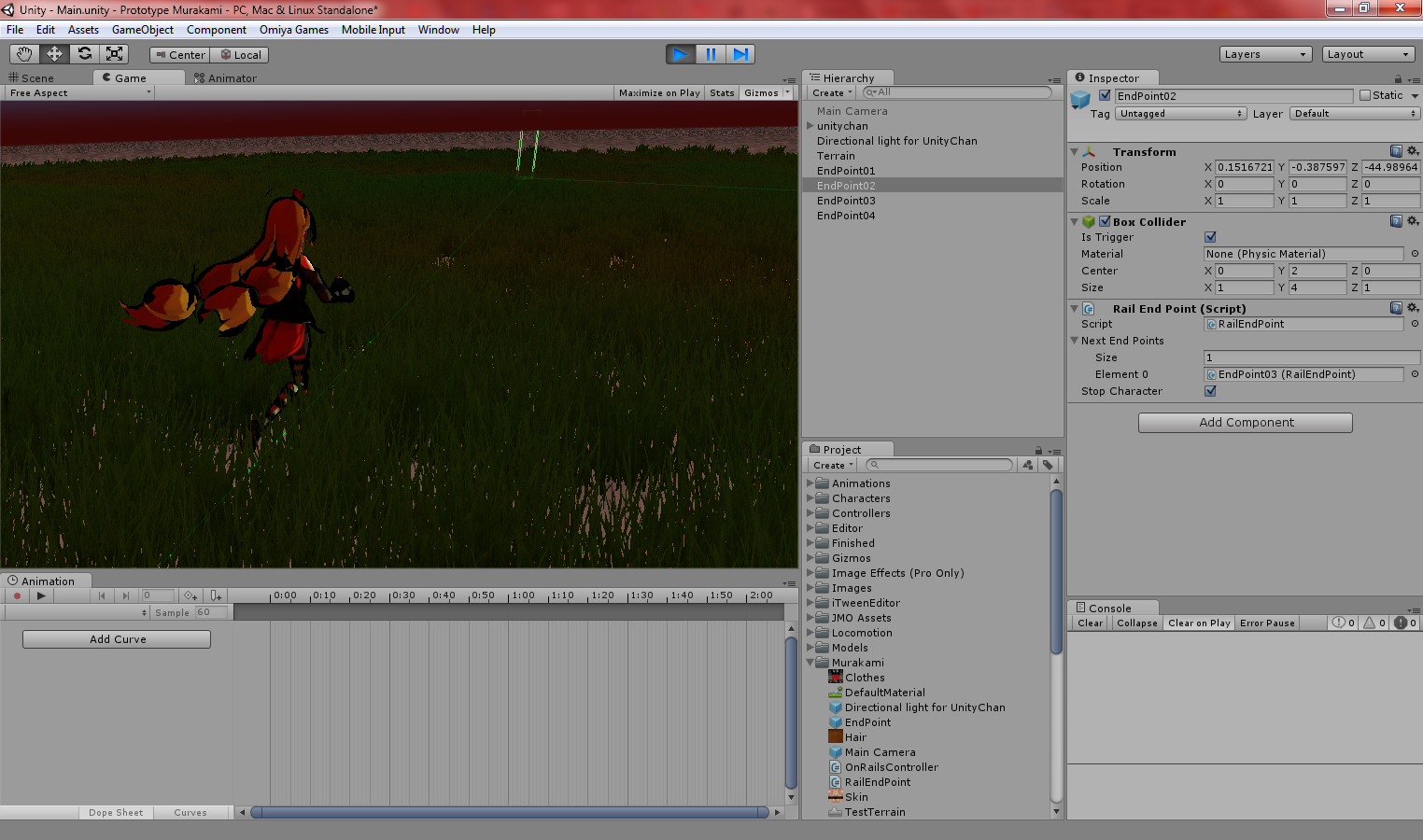Viewport: 1423px width, 840px height.
Task: Select the Scale tool
Action: 114,54
